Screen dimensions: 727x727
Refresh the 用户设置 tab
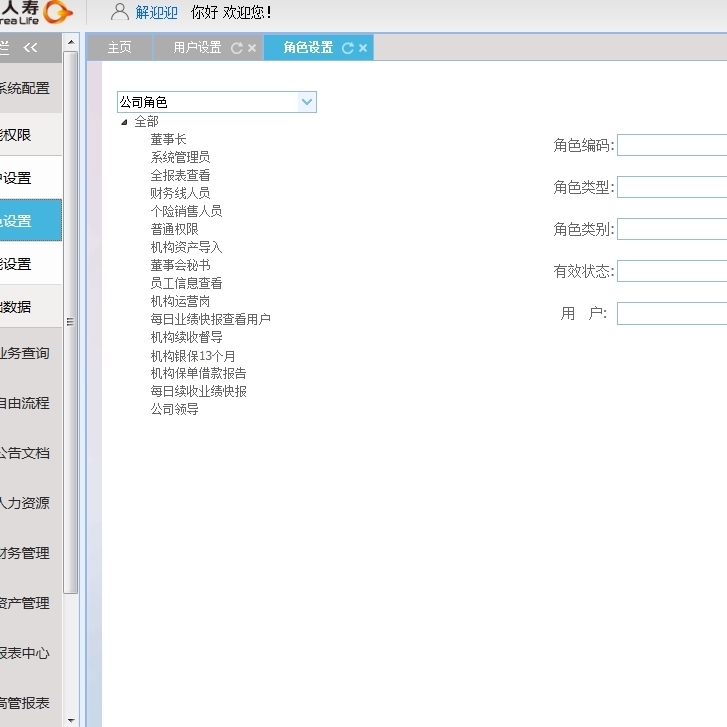[x=237, y=48]
